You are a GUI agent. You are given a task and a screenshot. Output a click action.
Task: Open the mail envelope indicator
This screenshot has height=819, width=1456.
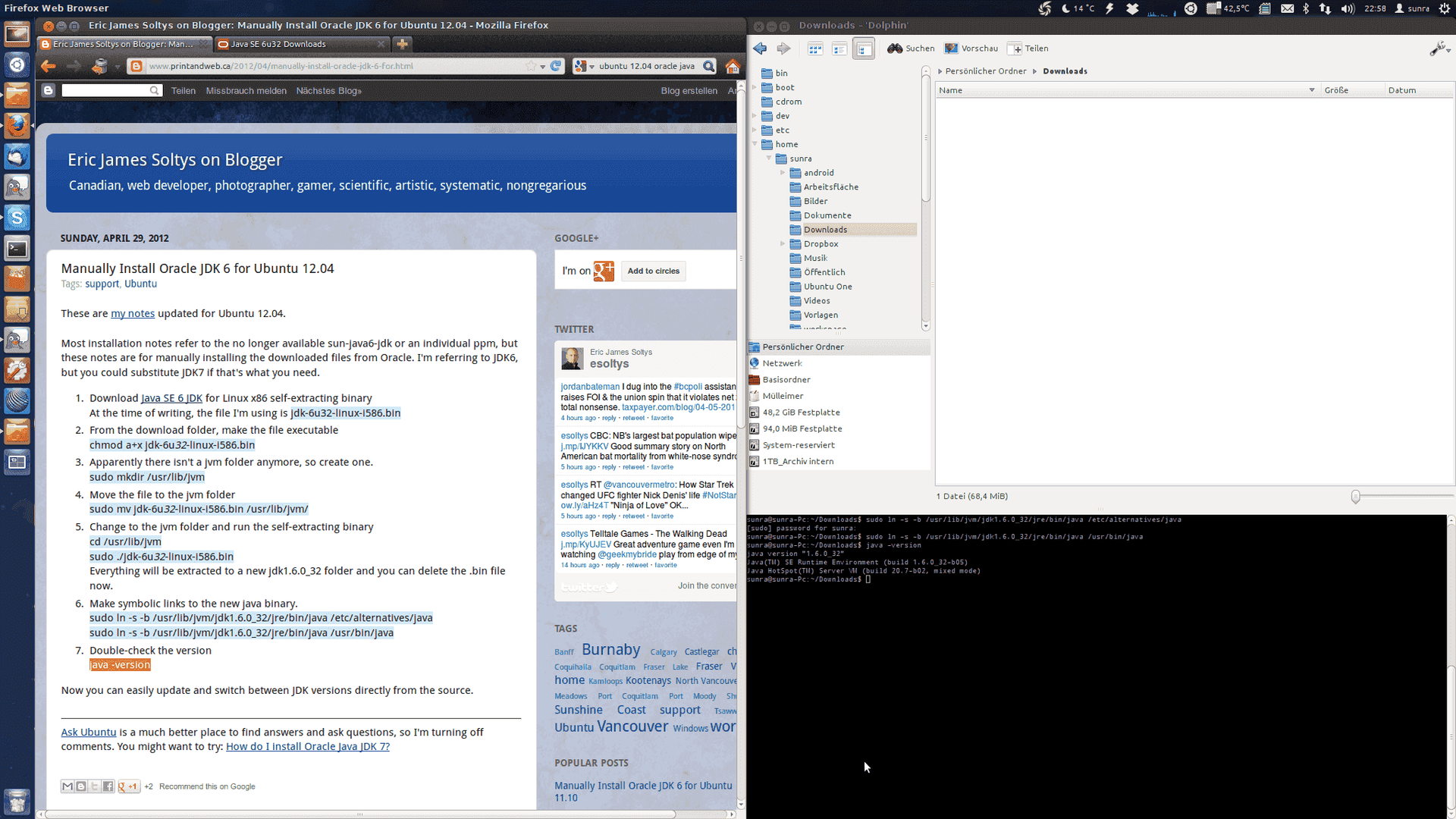click(x=1287, y=8)
